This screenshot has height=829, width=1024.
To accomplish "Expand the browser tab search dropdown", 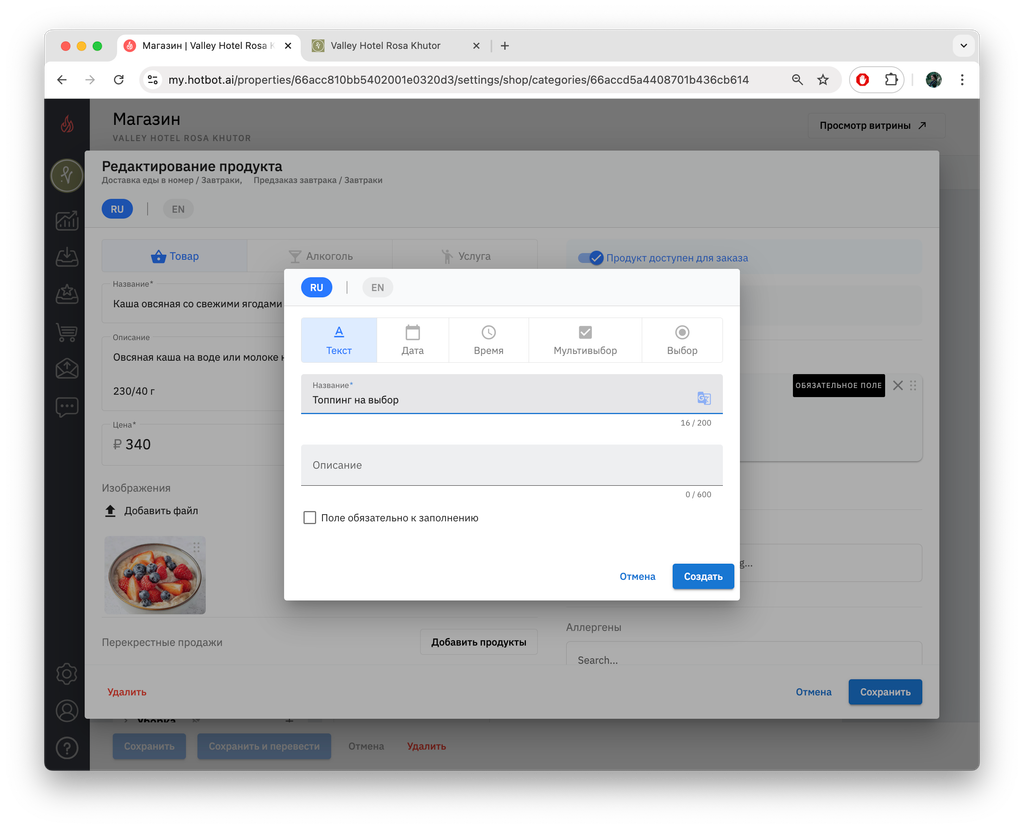I will [x=963, y=46].
